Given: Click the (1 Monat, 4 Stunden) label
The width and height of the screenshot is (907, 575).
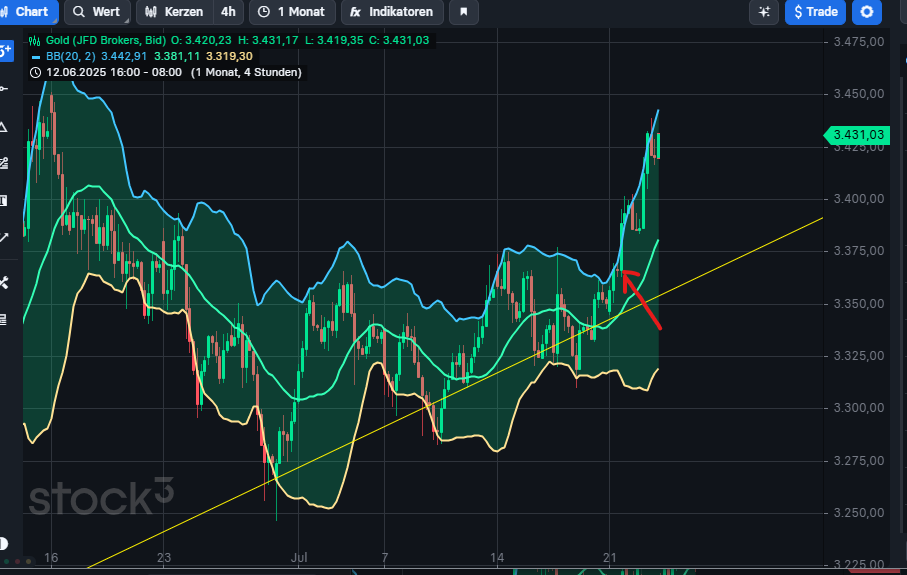Looking at the screenshot, I should coord(246,72).
